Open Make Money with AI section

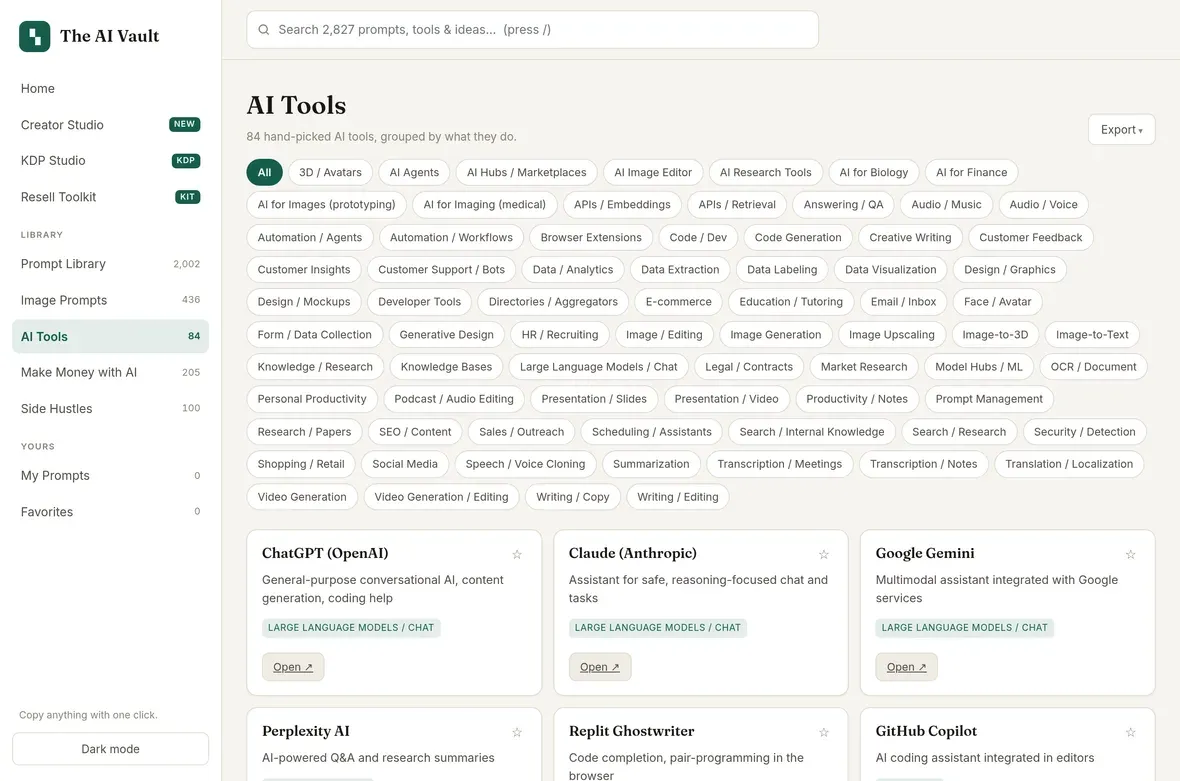(x=111, y=372)
